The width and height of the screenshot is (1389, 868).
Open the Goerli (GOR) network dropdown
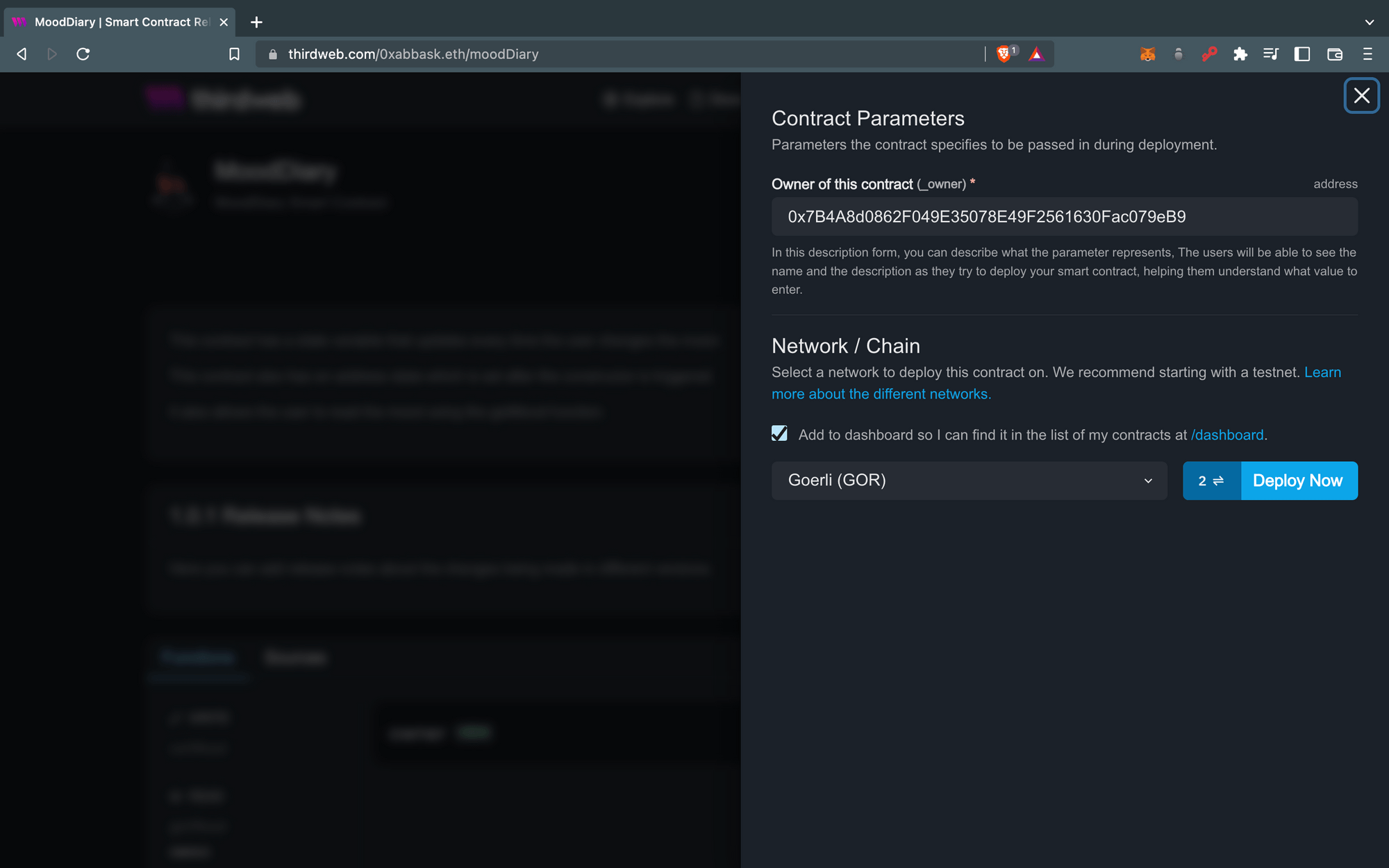(970, 481)
